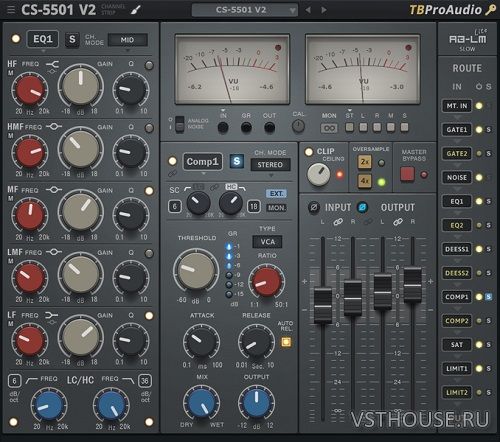Click the red Master Bypass button

point(407,174)
